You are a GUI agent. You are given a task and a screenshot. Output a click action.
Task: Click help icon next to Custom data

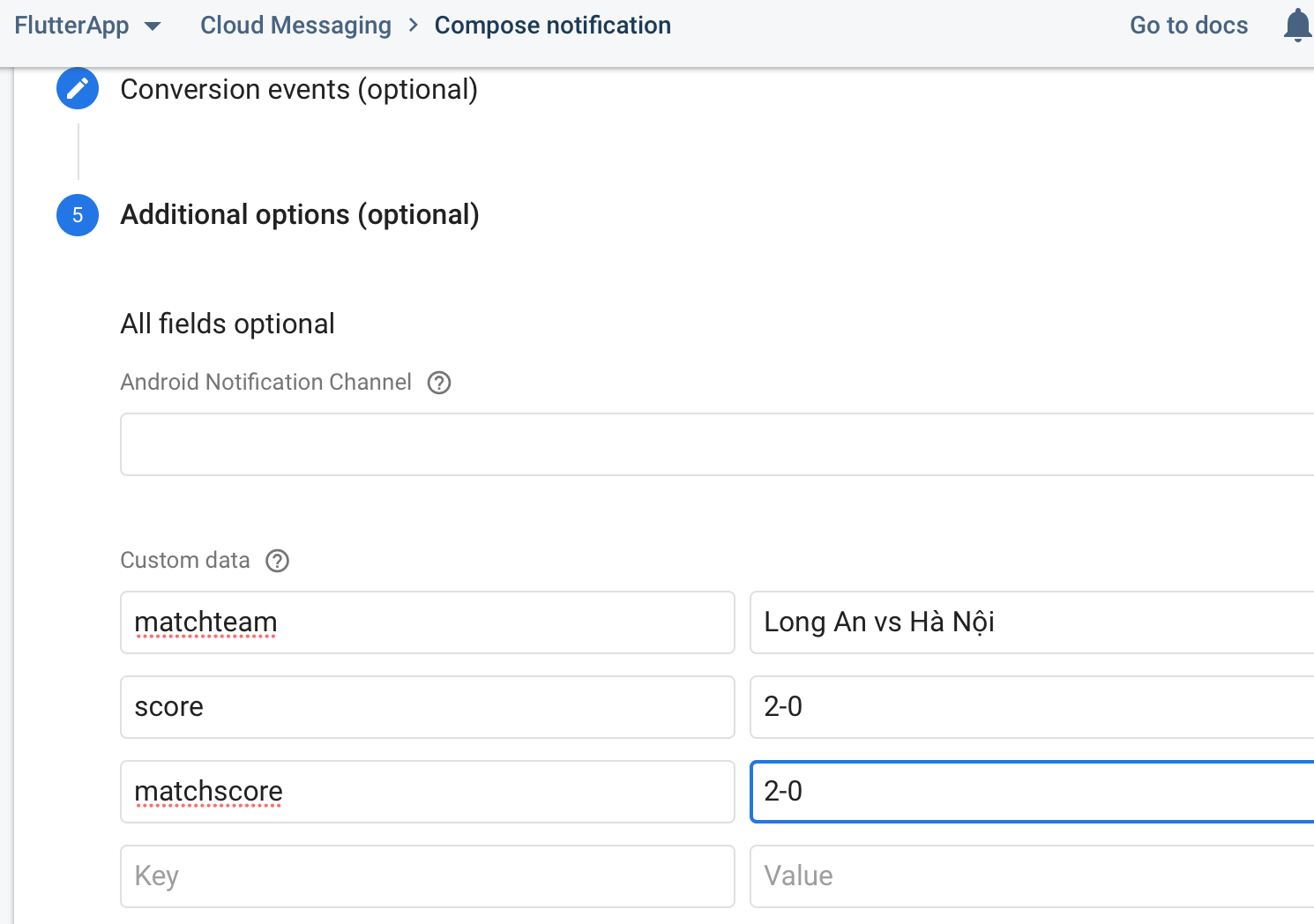pyautogui.click(x=278, y=561)
